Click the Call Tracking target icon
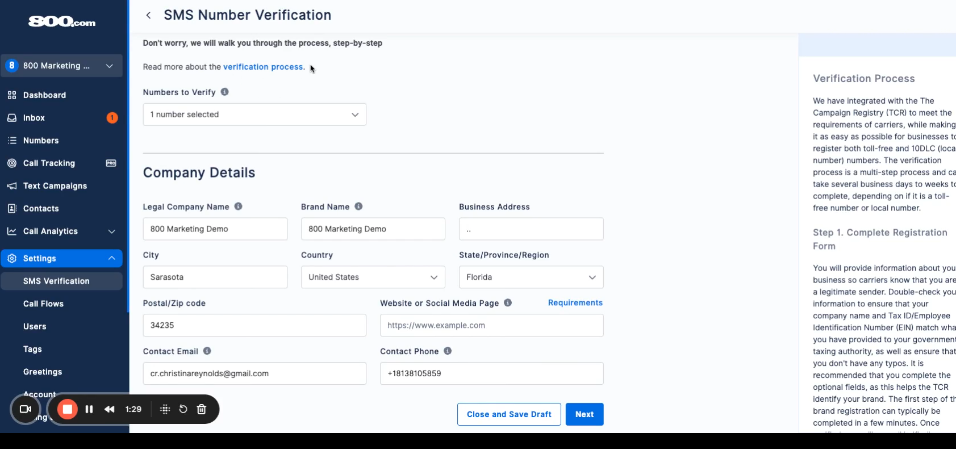The height and width of the screenshot is (449, 956). coord(12,163)
